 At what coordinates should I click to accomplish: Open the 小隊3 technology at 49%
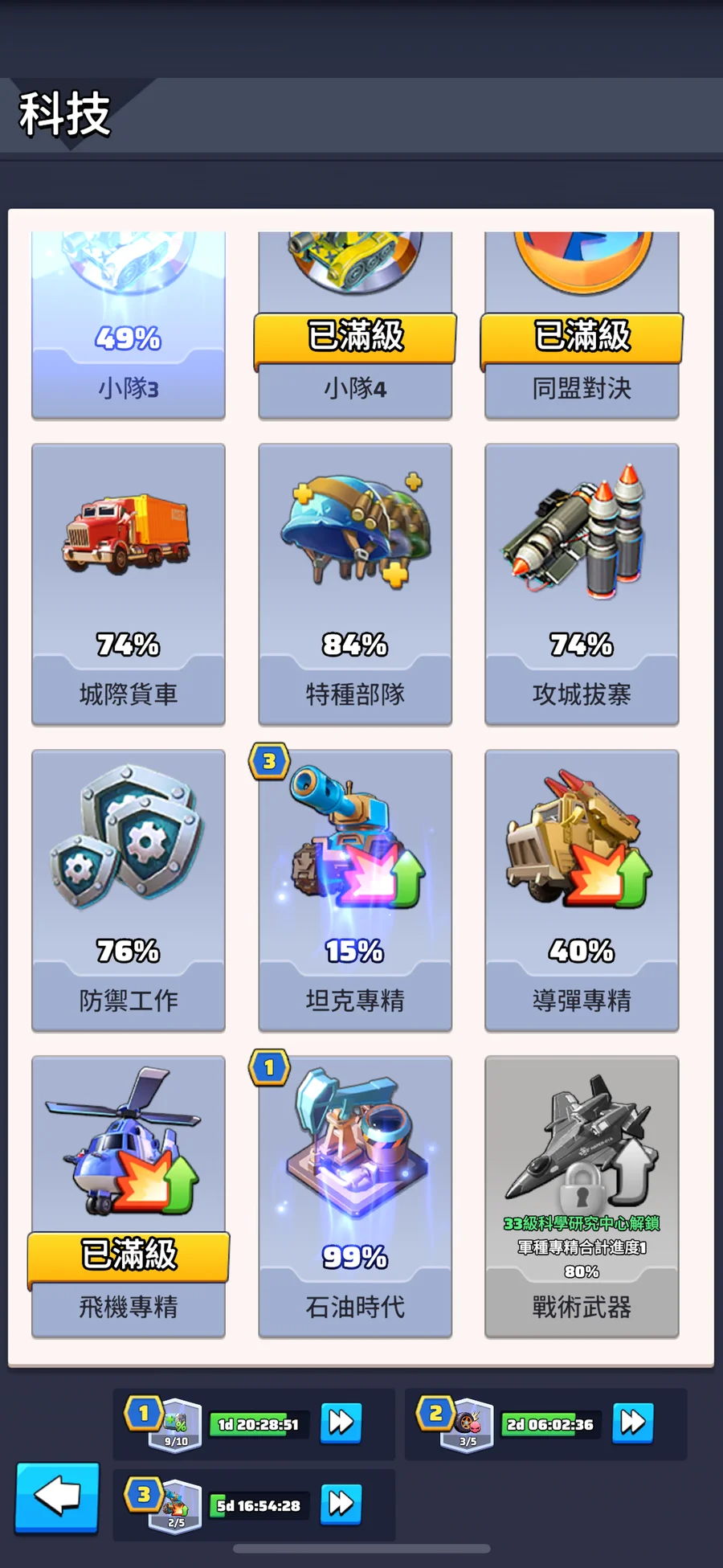coord(129,325)
